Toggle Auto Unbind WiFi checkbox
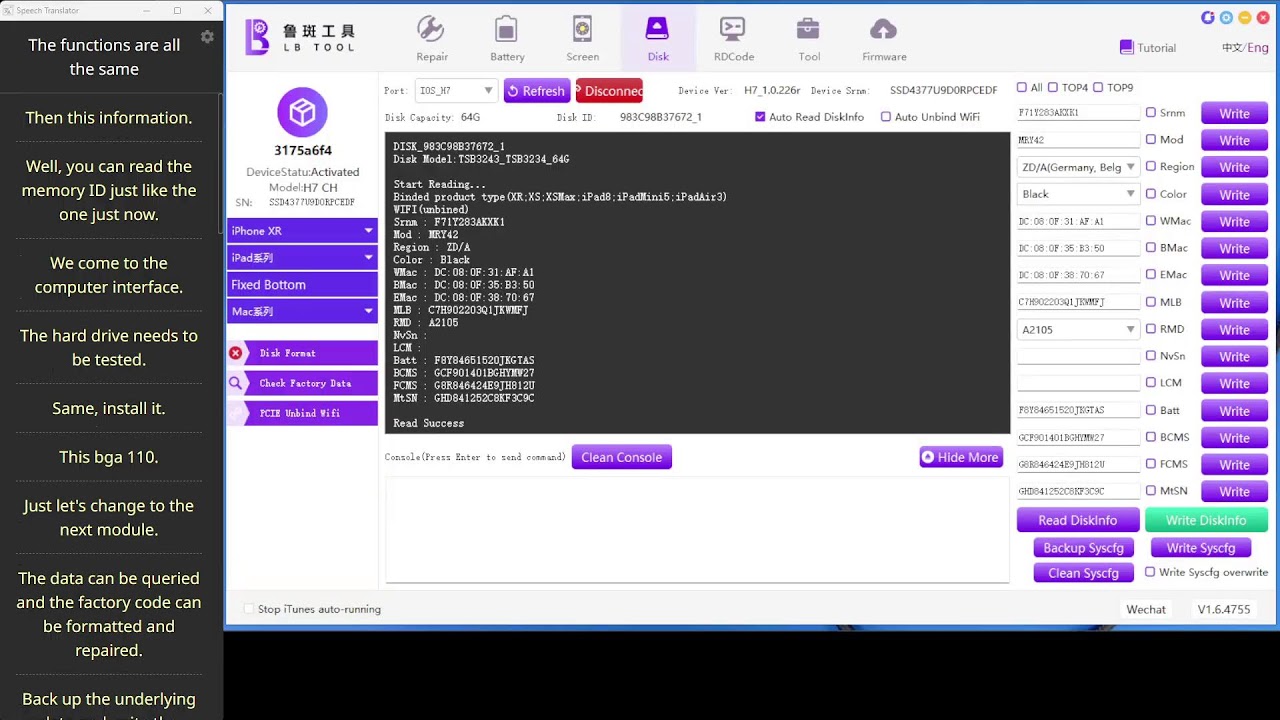 pos(886,117)
